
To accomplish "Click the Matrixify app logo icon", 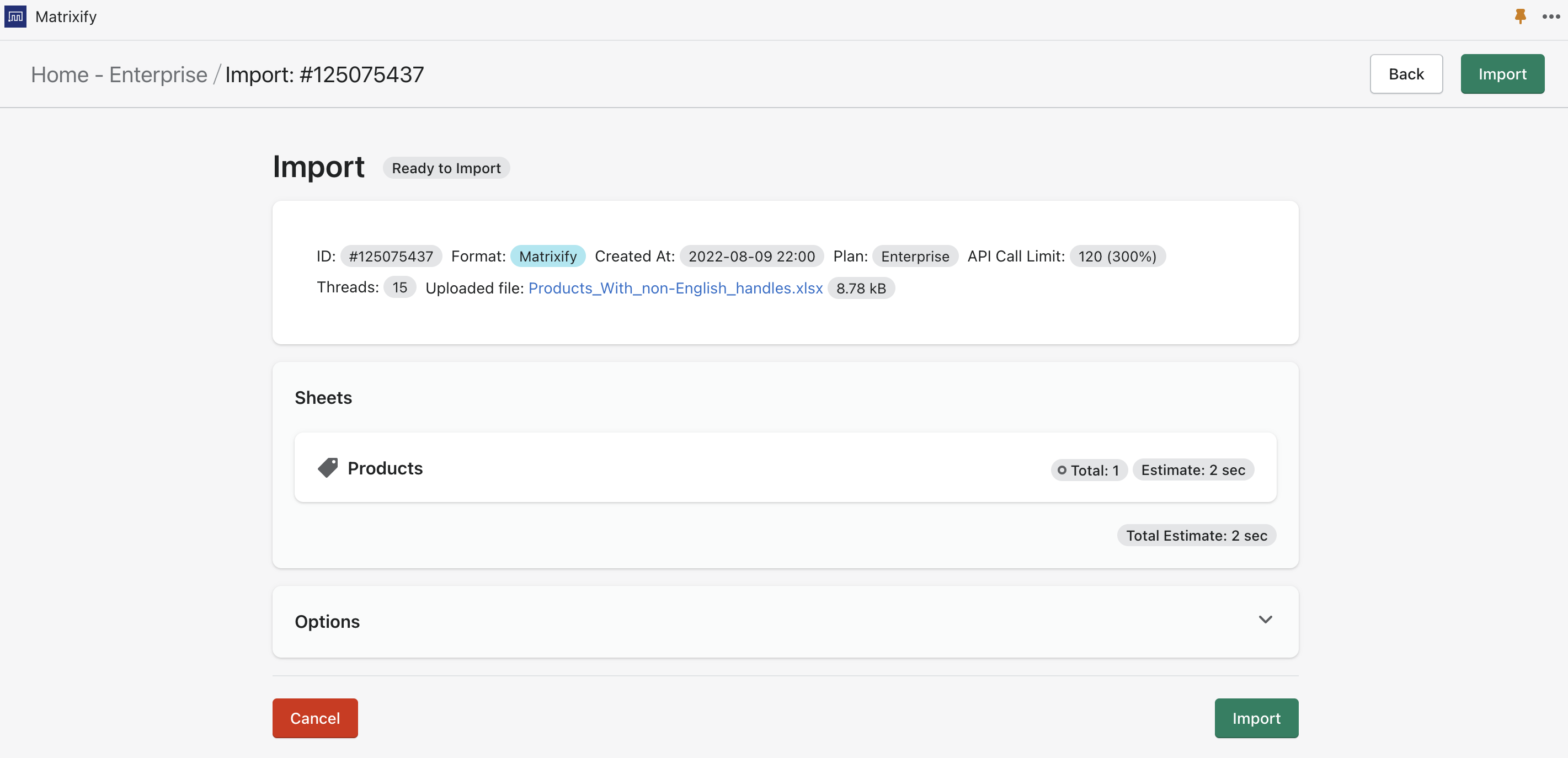I will (x=15, y=17).
